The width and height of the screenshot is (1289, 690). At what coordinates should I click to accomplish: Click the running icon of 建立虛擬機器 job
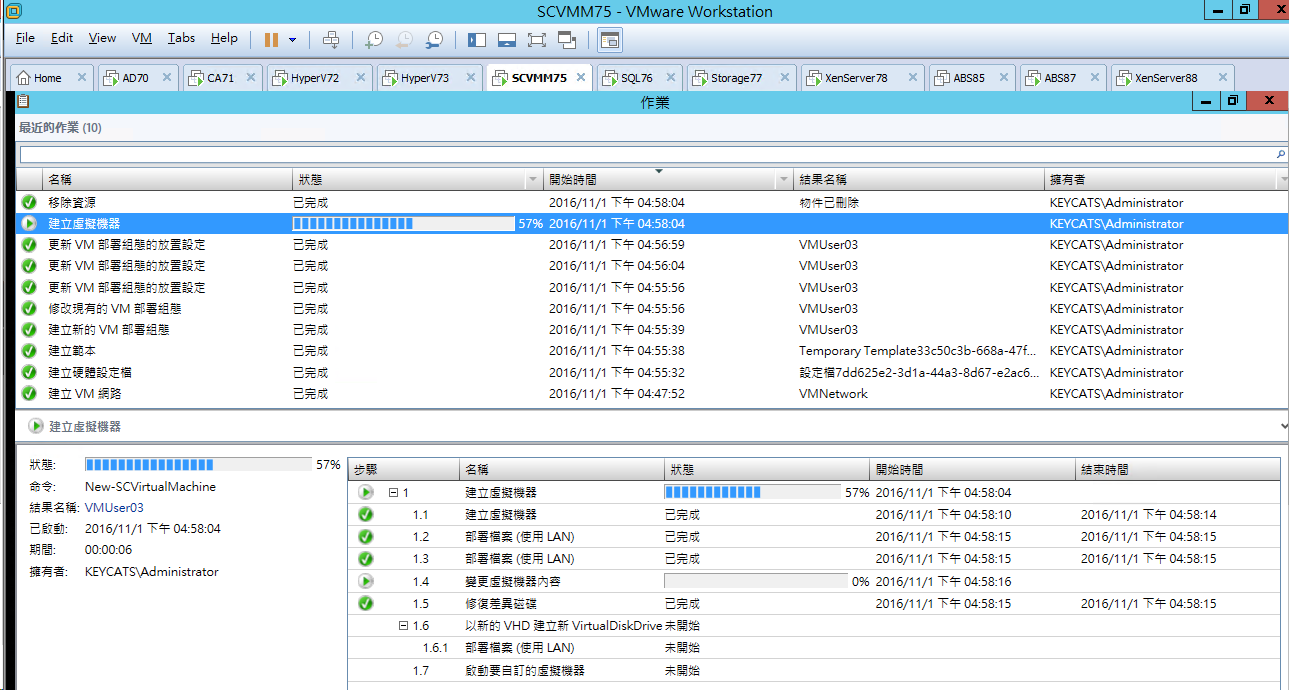click(x=29, y=224)
